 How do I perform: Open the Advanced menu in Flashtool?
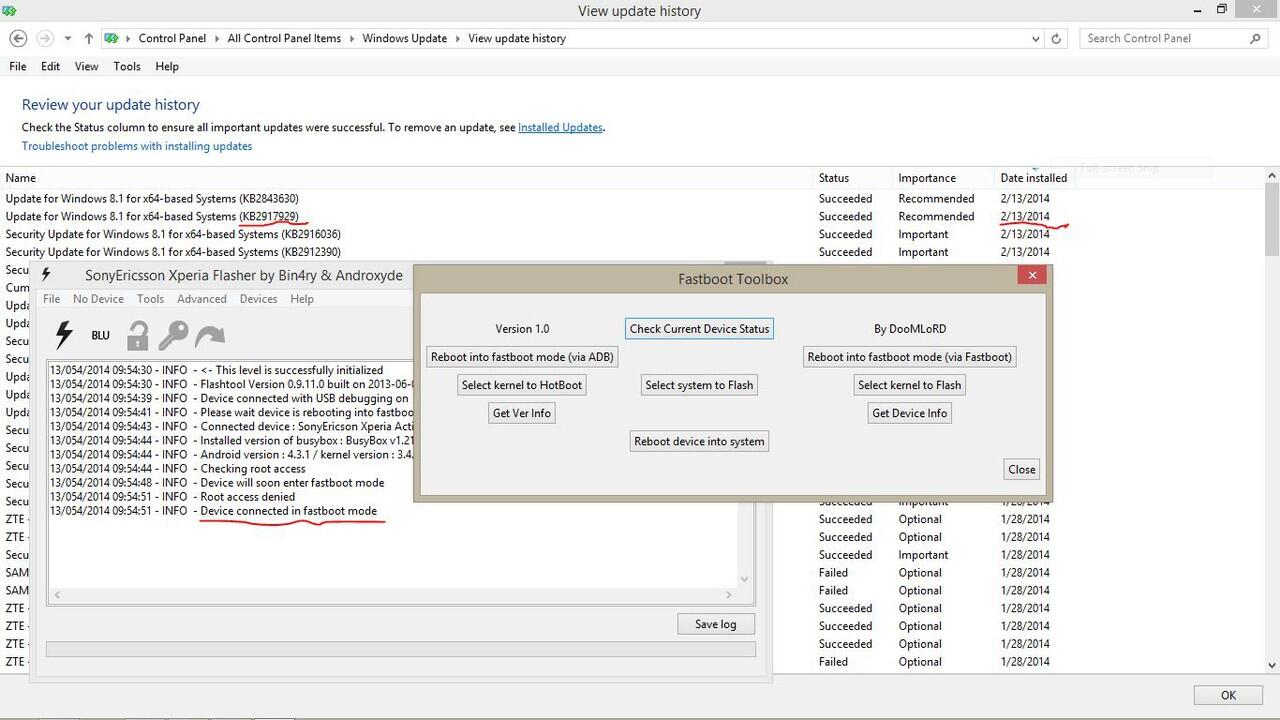[x=201, y=299]
